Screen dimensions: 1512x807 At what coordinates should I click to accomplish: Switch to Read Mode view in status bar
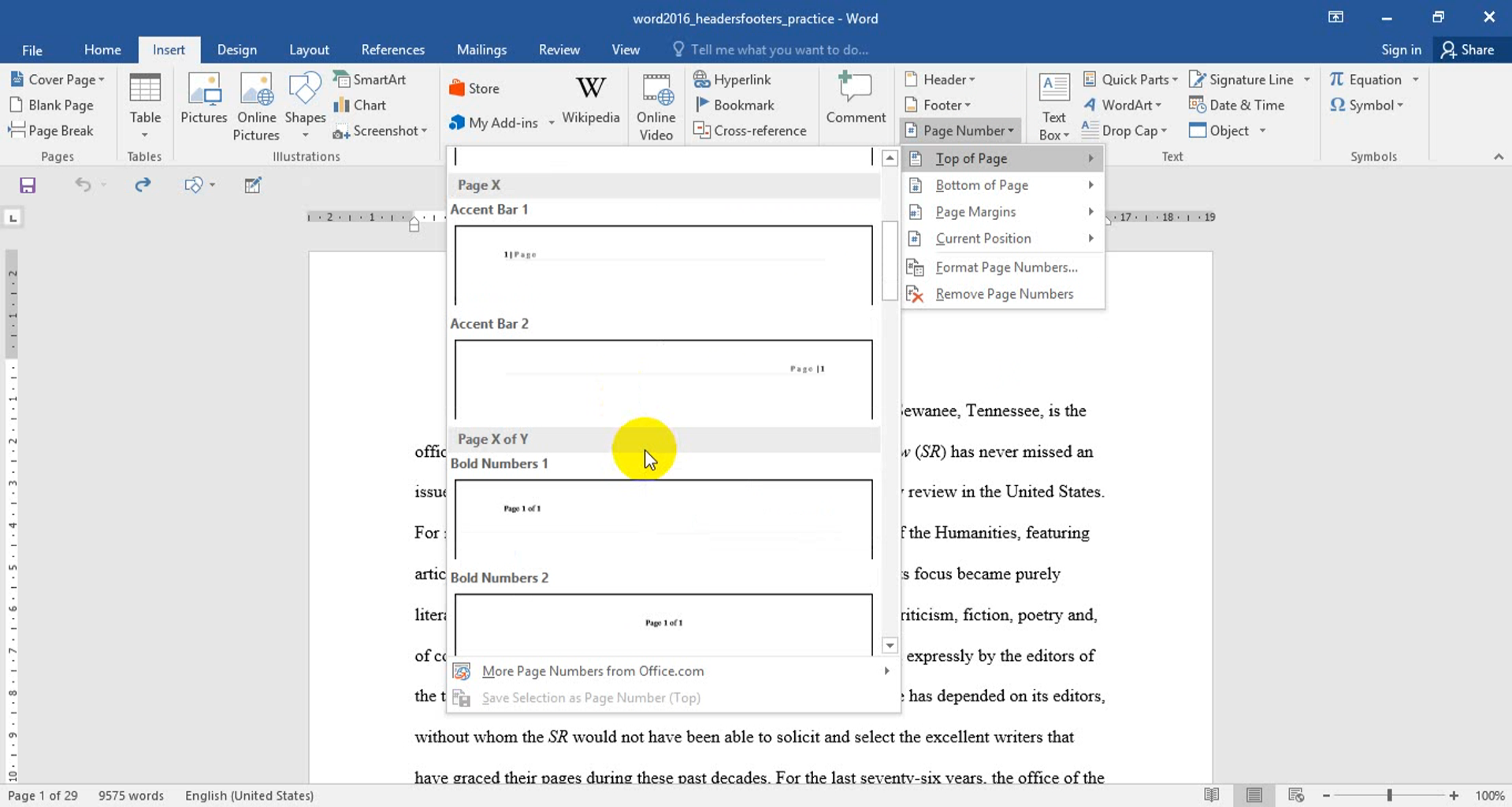[x=1211, y=795]
